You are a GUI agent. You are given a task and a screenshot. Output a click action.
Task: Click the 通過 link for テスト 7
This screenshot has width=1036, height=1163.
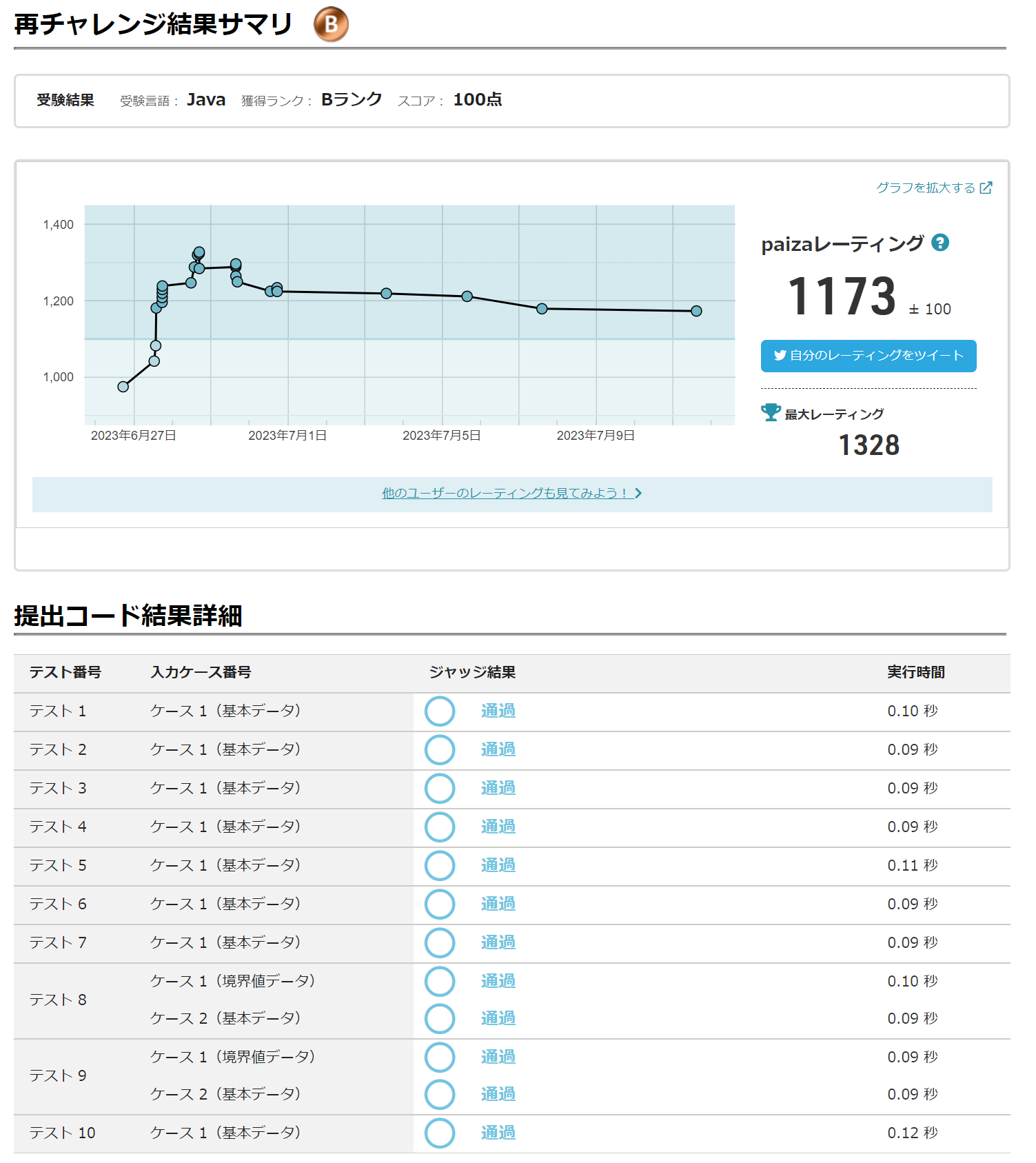[x=498, y=942]
